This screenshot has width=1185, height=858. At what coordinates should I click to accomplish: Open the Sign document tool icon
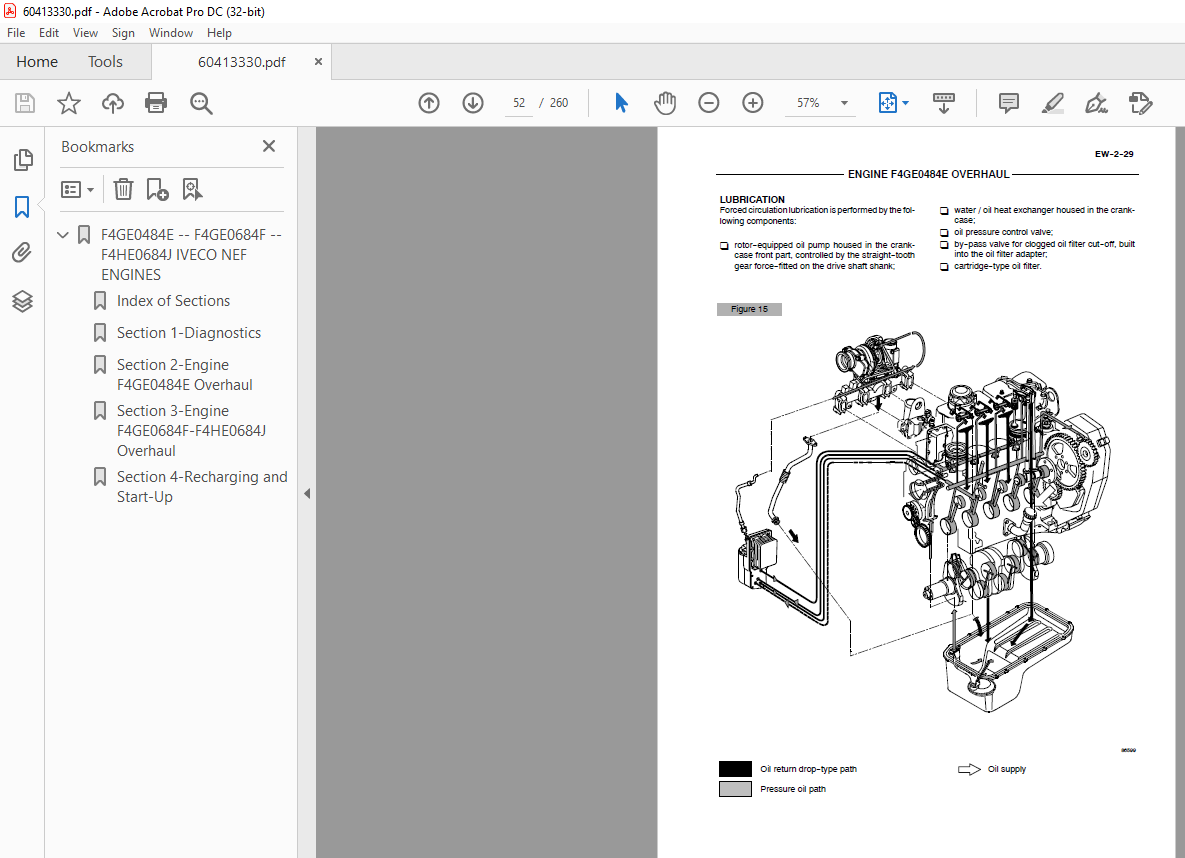[1096, 103]
